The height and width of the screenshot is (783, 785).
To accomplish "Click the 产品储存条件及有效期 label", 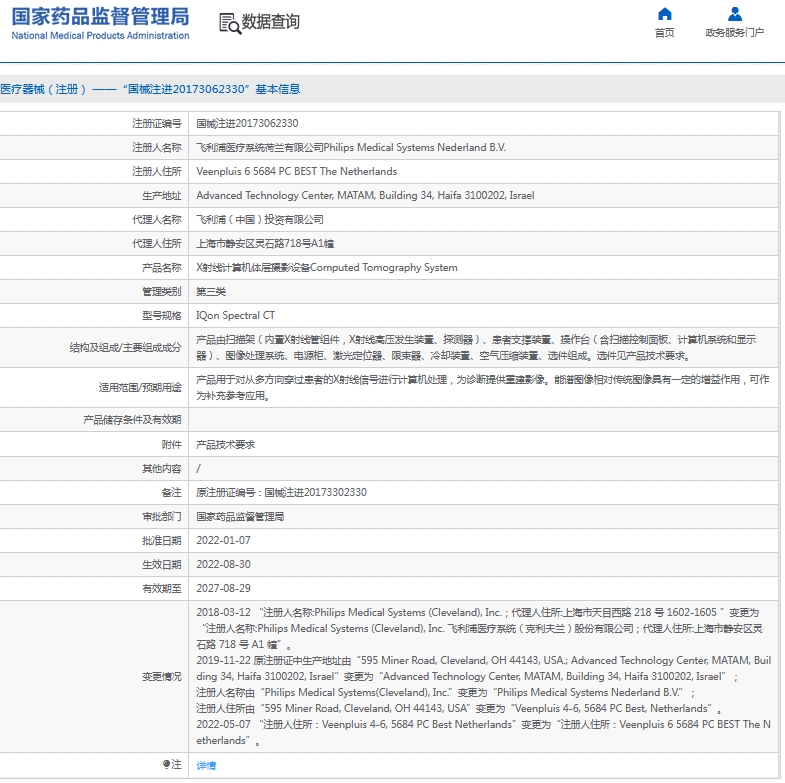I will 132,420.
